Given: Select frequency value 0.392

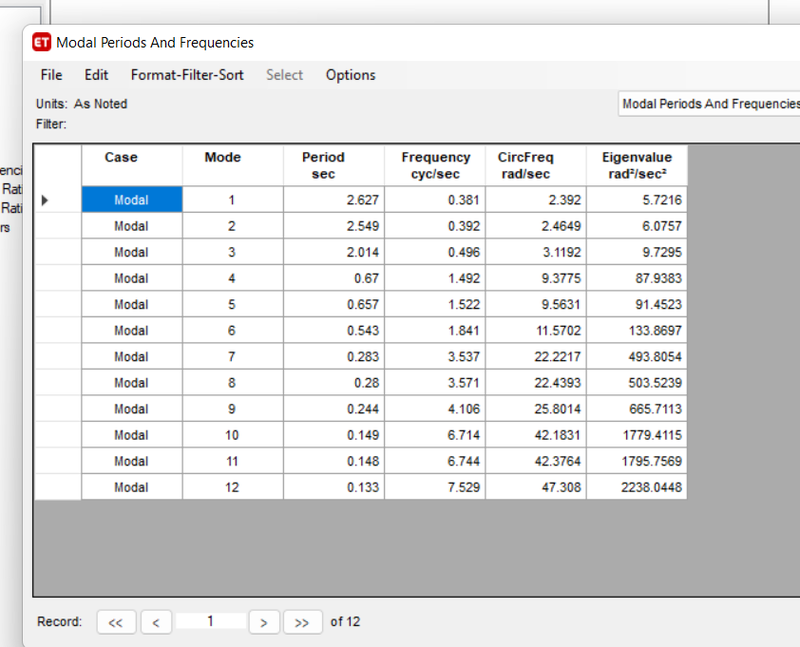Looking at the screenshot, I should coord(435,226).
